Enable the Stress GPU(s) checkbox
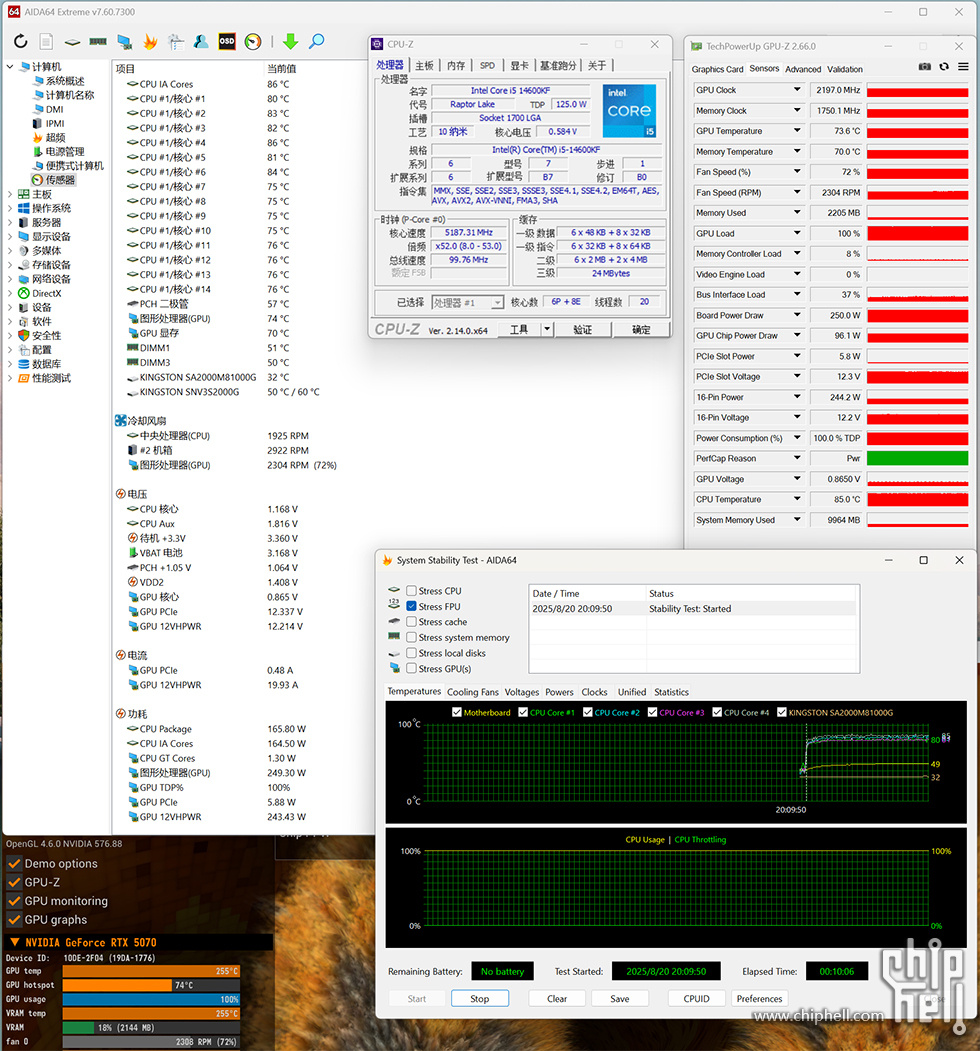The image size is (980, 1051). point(412,668)
